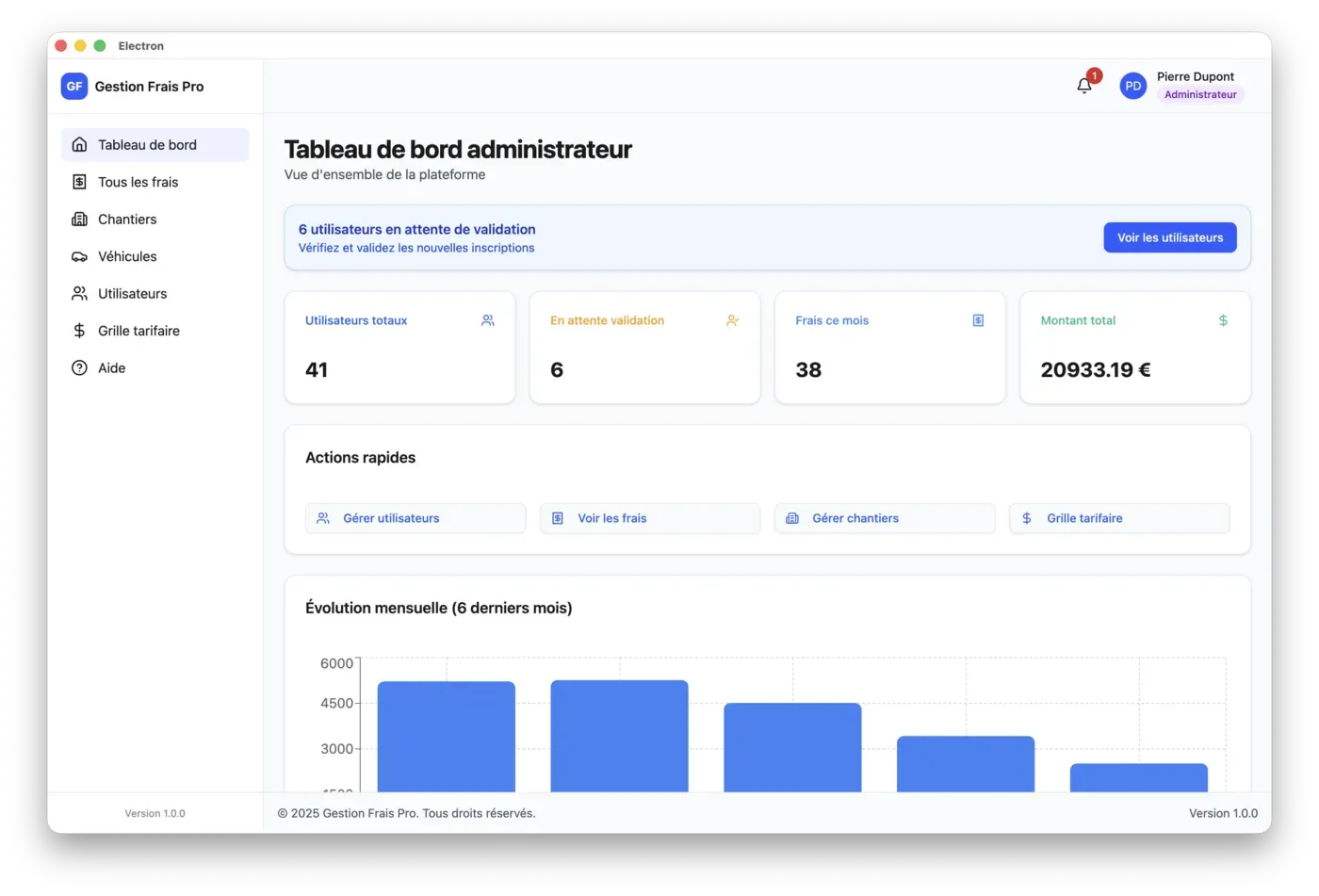Click the users icon in Utilisateurs totaux card

pyautogui.click(x=487, y=320)
